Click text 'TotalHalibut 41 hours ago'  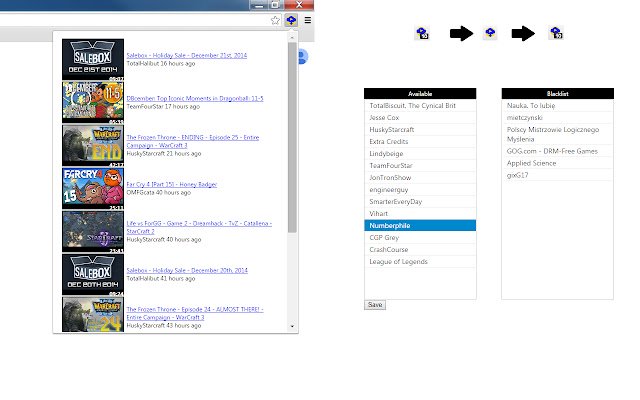(160, 278)
